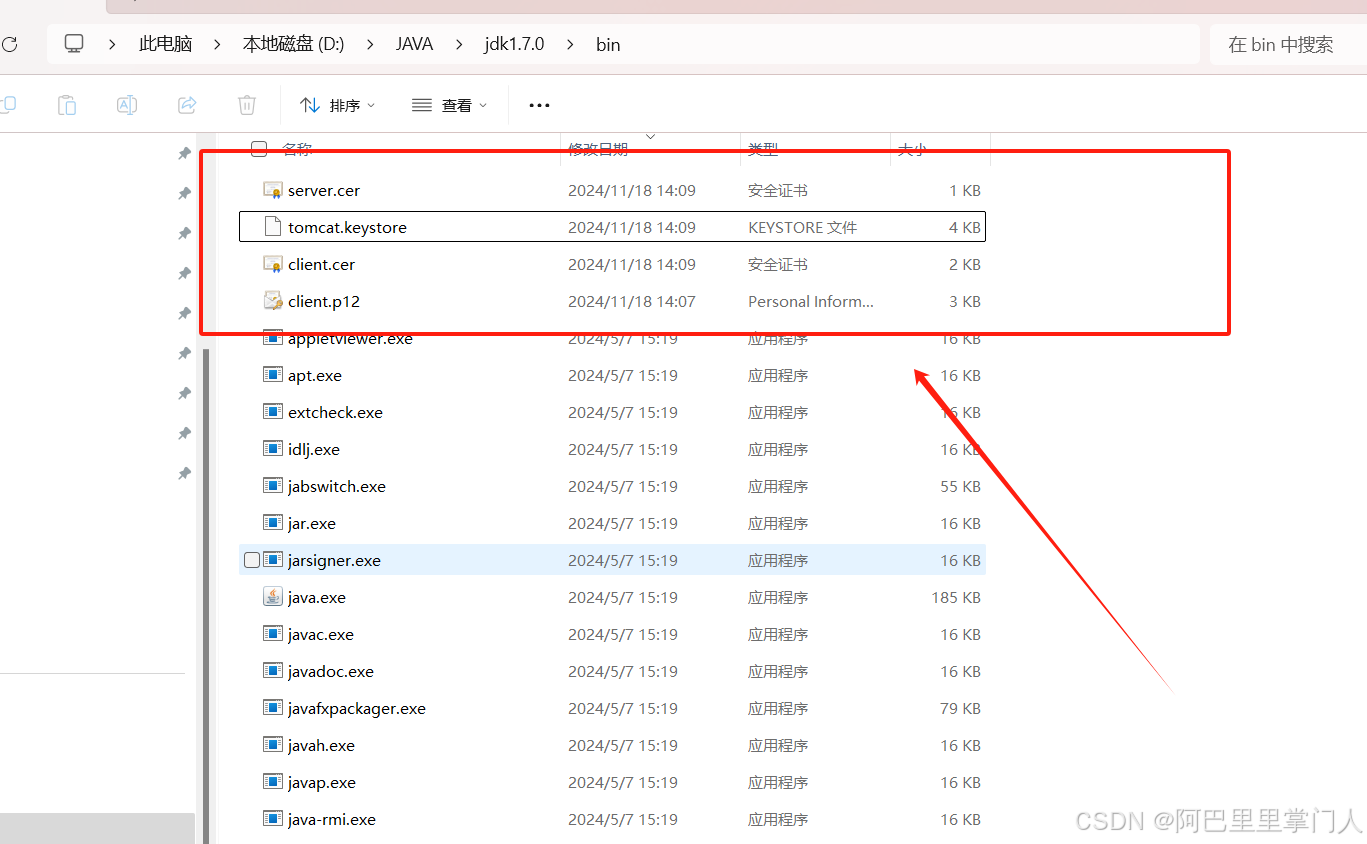
Task: Click the Delete trash icon
Action: click(246, 105)
